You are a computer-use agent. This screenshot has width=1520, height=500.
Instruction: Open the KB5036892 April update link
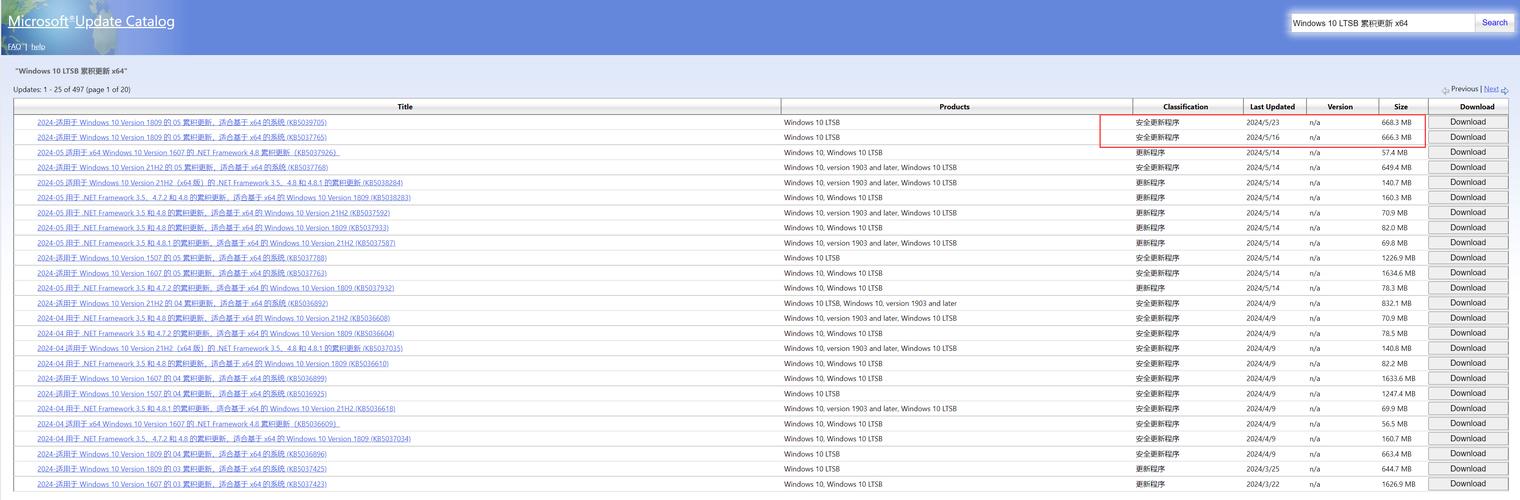(x=182, y=303)
